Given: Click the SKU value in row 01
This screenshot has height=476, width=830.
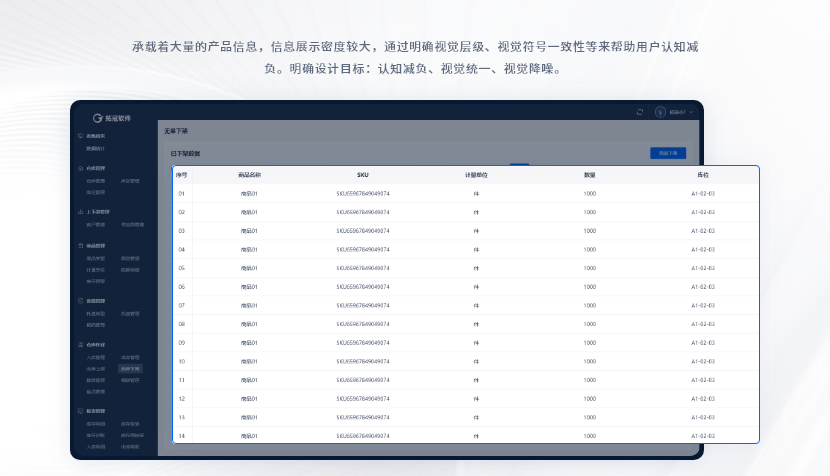Looking at the screenshot, I should point(363,194).
